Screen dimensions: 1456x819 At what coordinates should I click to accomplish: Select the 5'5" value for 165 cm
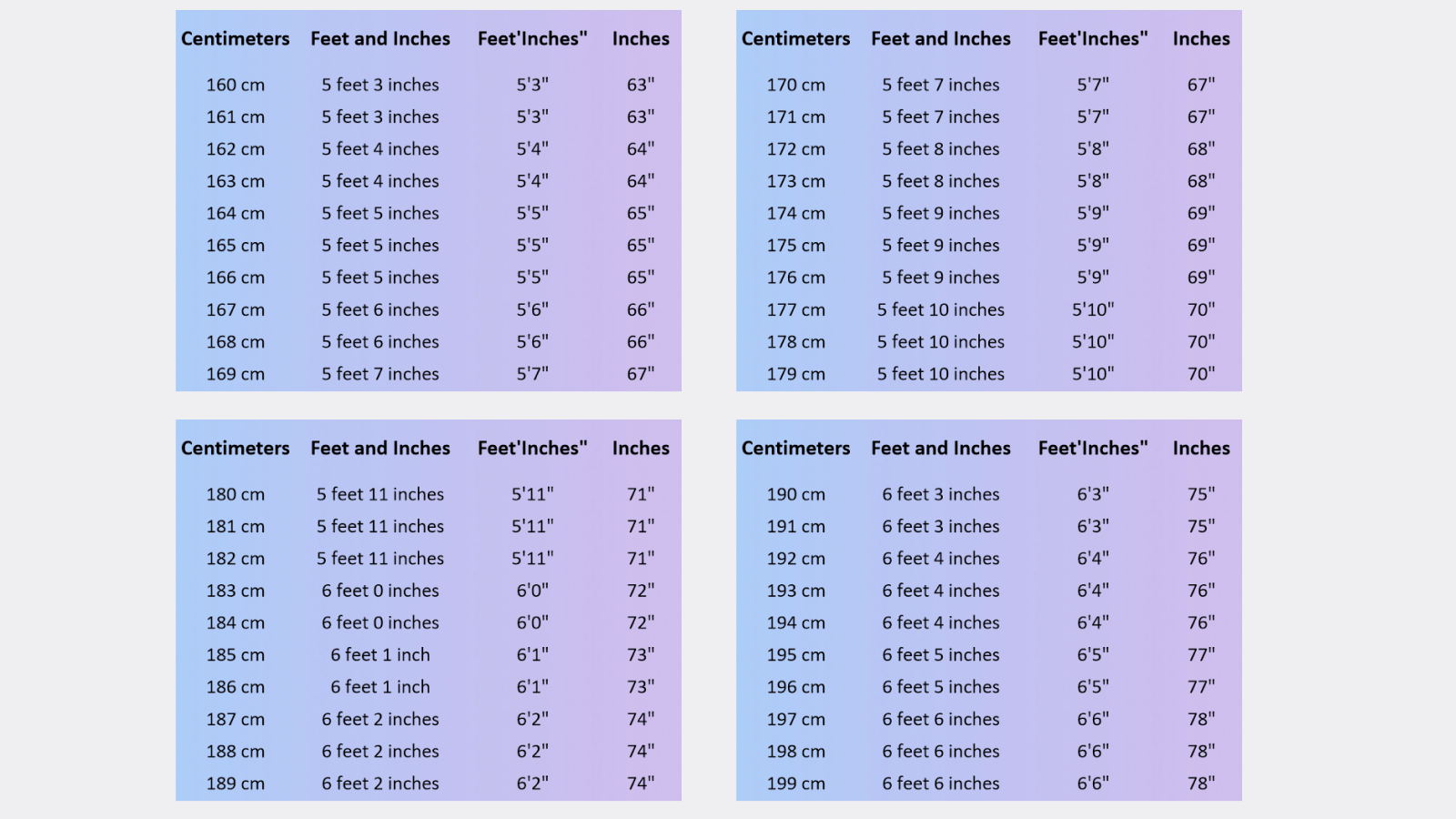[x=532, y=245]
